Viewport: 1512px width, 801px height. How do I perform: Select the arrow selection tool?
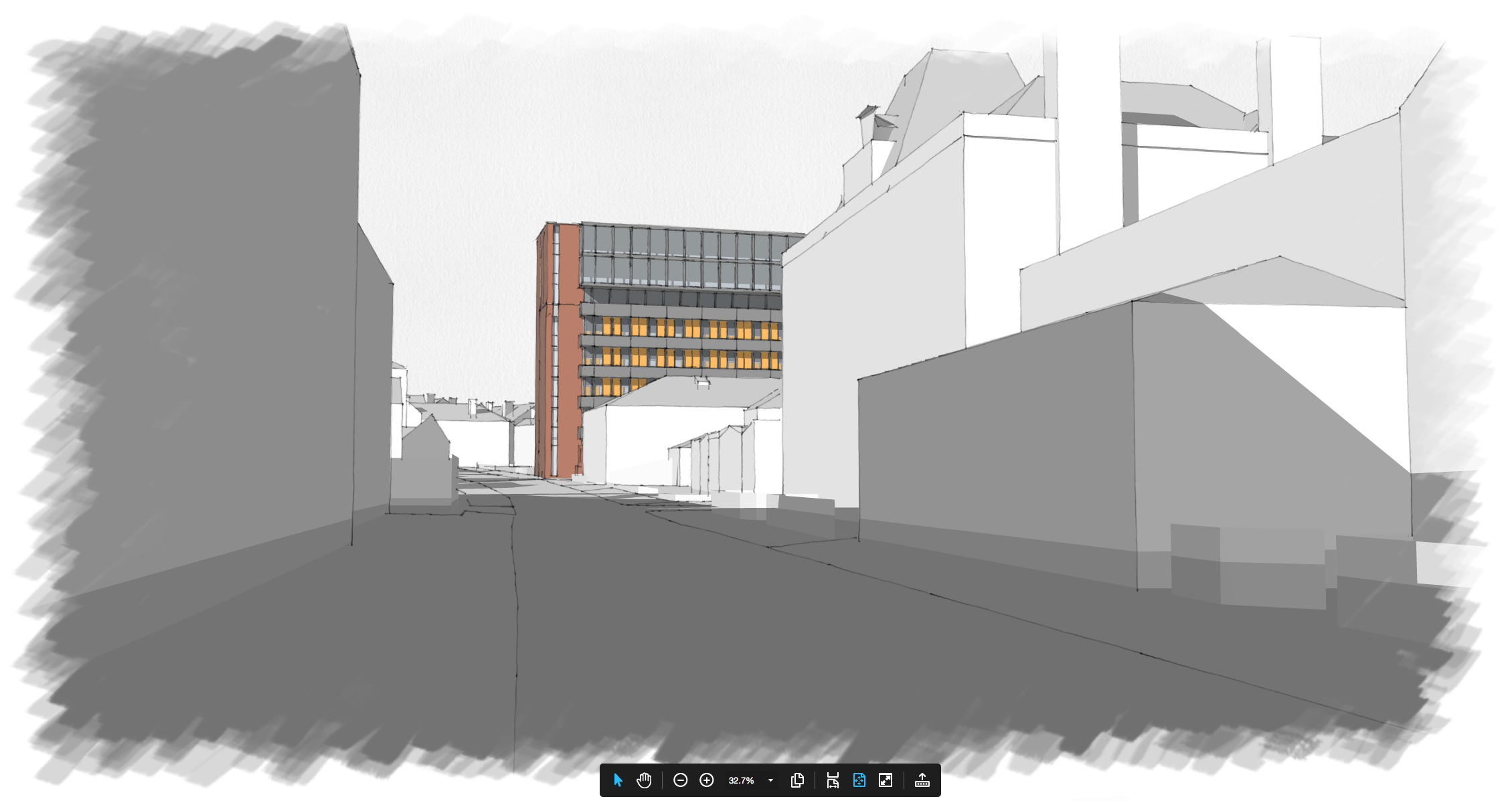tap(618, 780)
